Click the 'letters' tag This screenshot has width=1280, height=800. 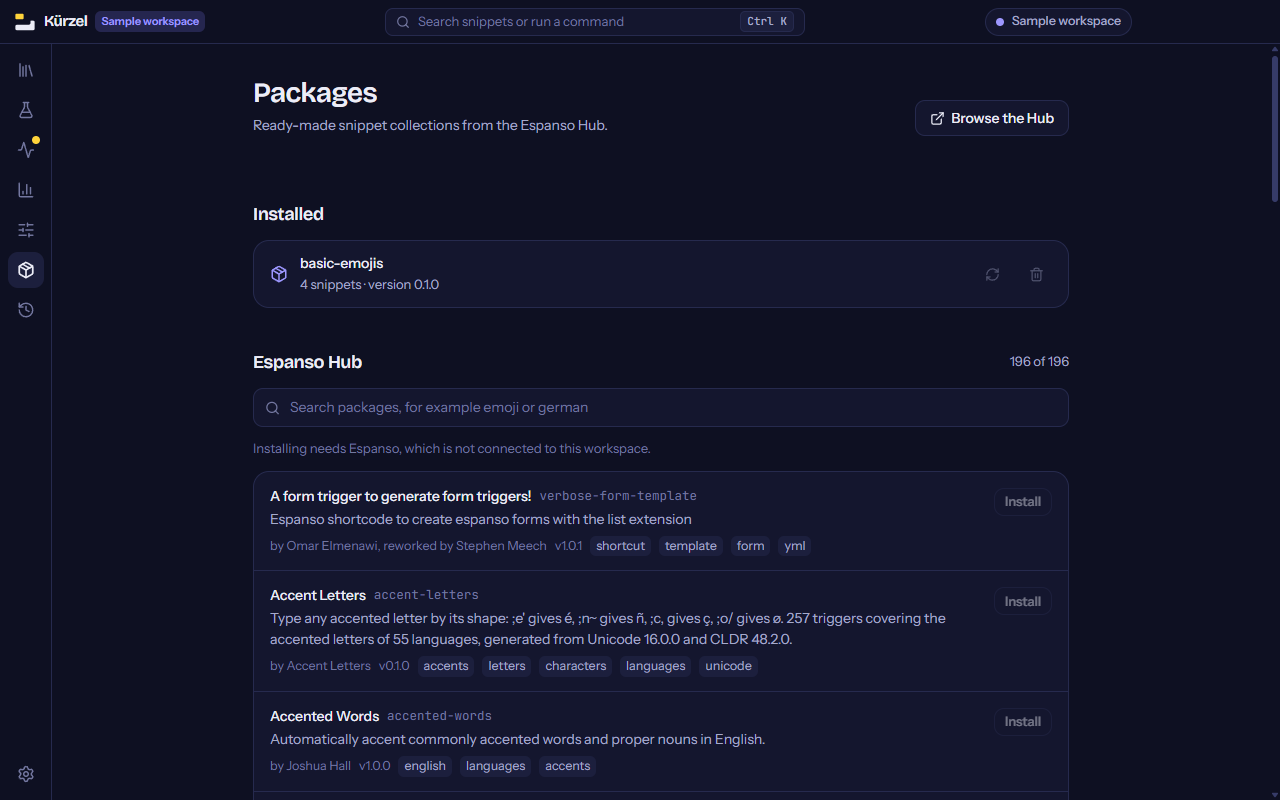[x=507, y=666]
